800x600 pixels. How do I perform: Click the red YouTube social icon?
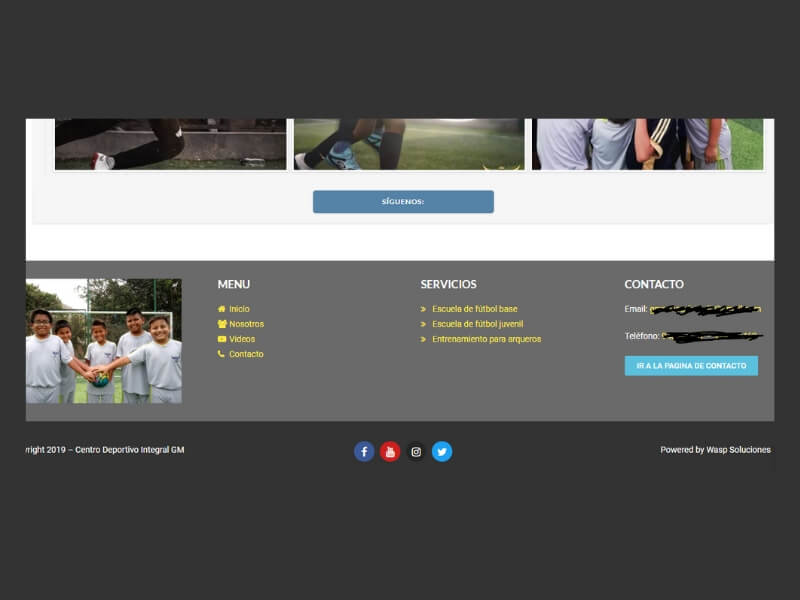click(390, 452)
